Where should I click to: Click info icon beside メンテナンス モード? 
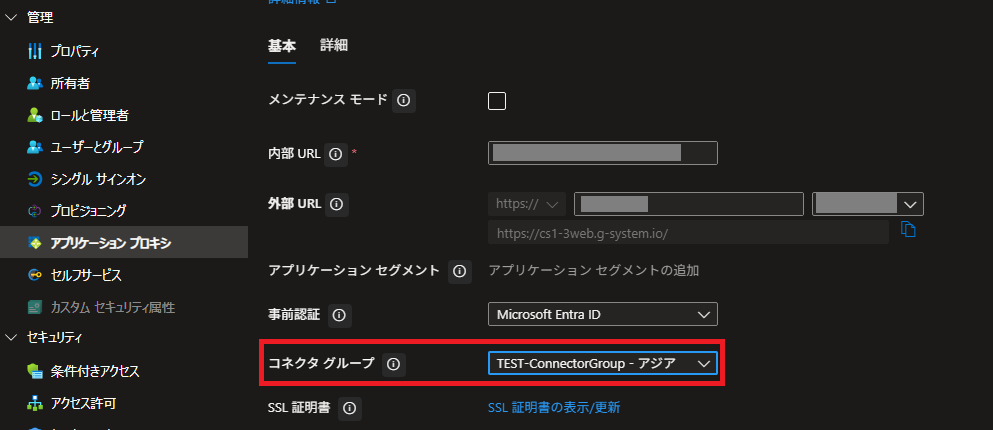pyautogui.click(x=403, y=100)
